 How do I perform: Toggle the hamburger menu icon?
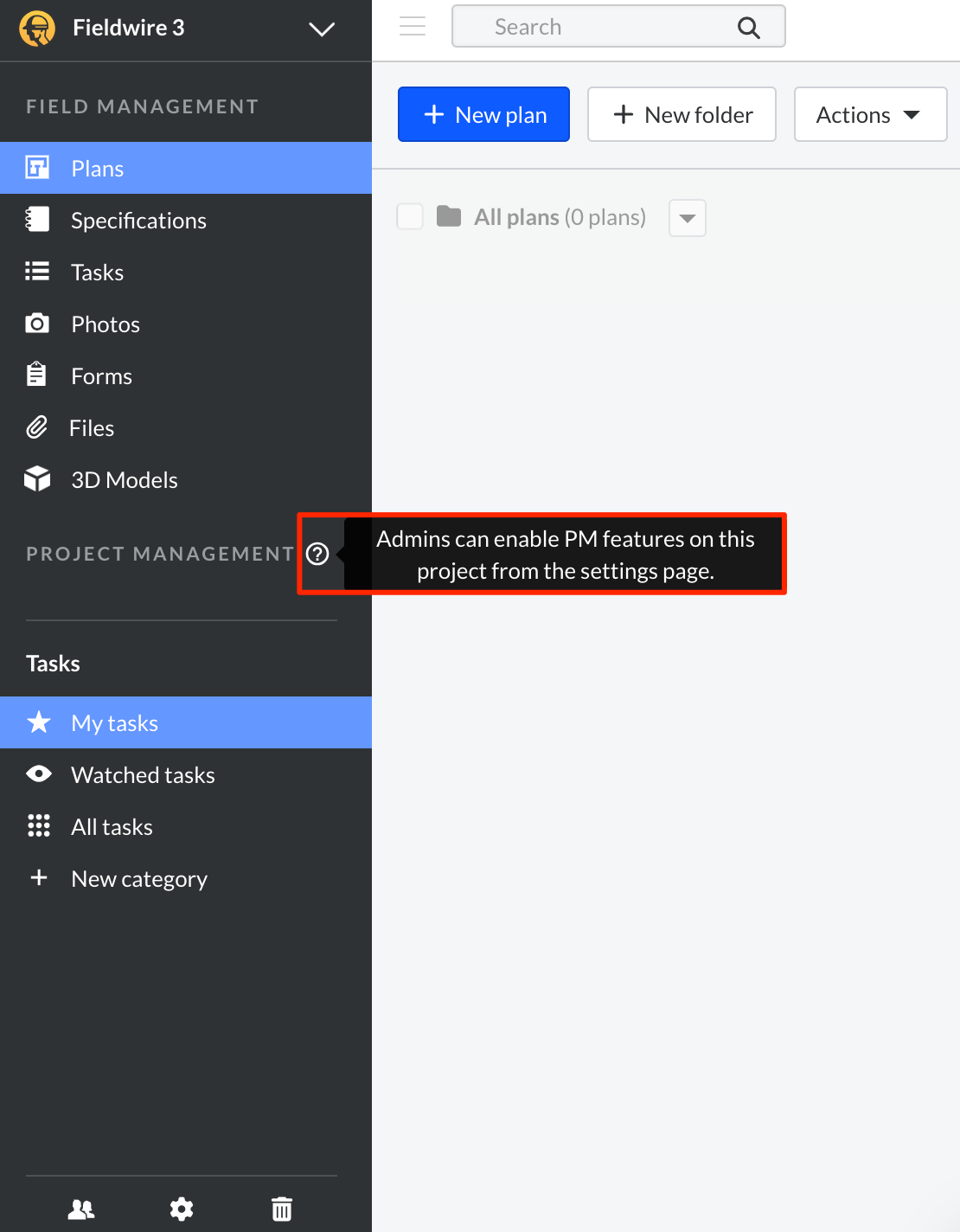(x=413, y=27)
